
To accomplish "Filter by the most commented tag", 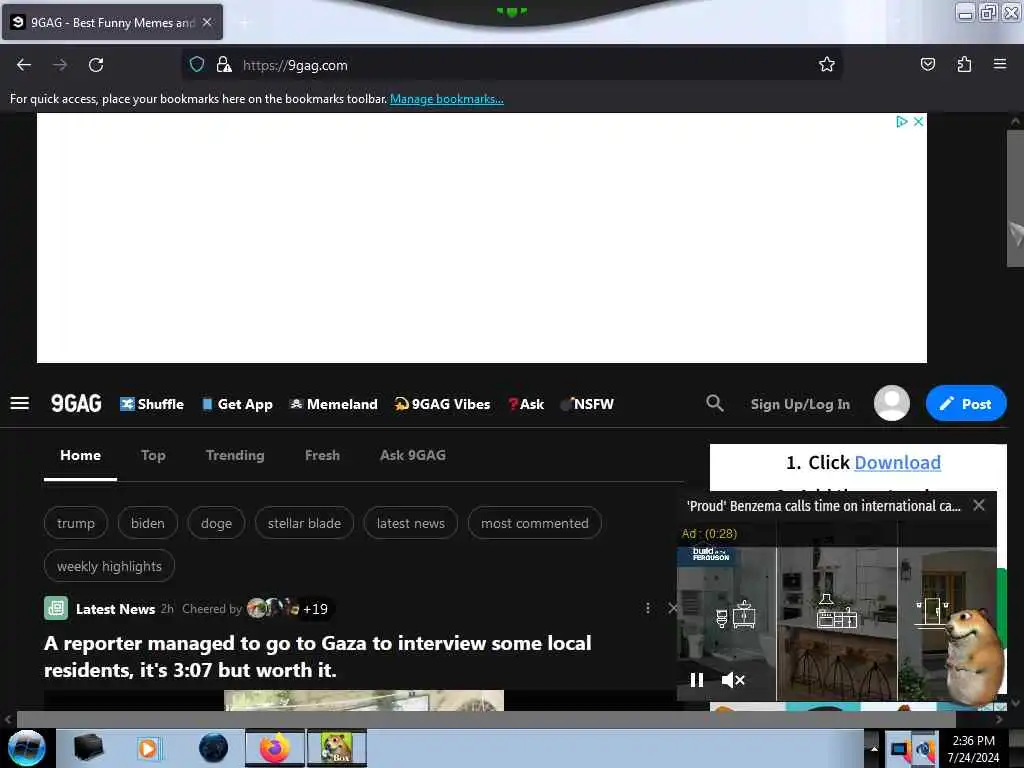I will 535,523.
